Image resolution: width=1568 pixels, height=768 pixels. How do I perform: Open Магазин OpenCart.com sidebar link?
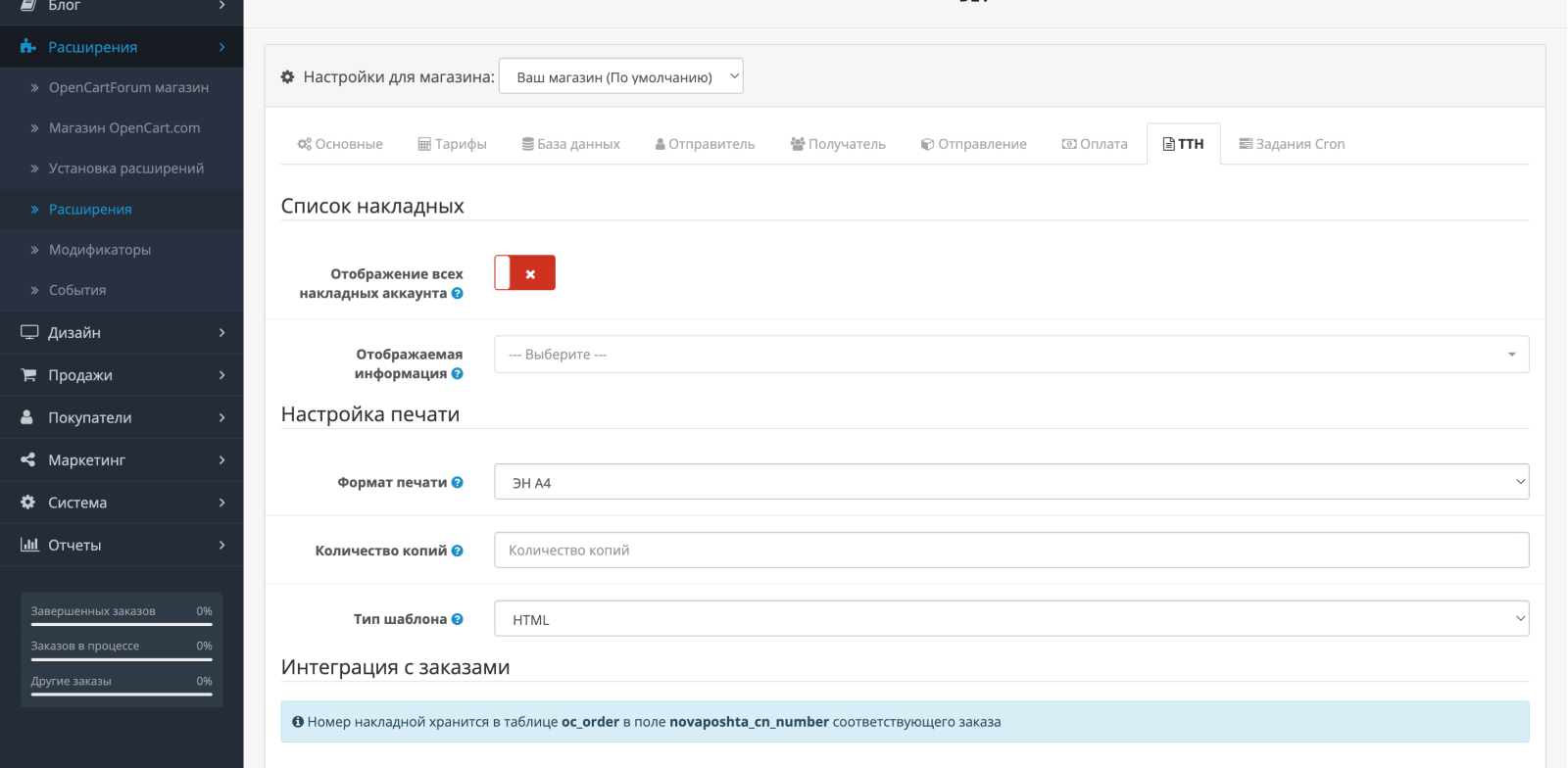click(x=122, y=127)
